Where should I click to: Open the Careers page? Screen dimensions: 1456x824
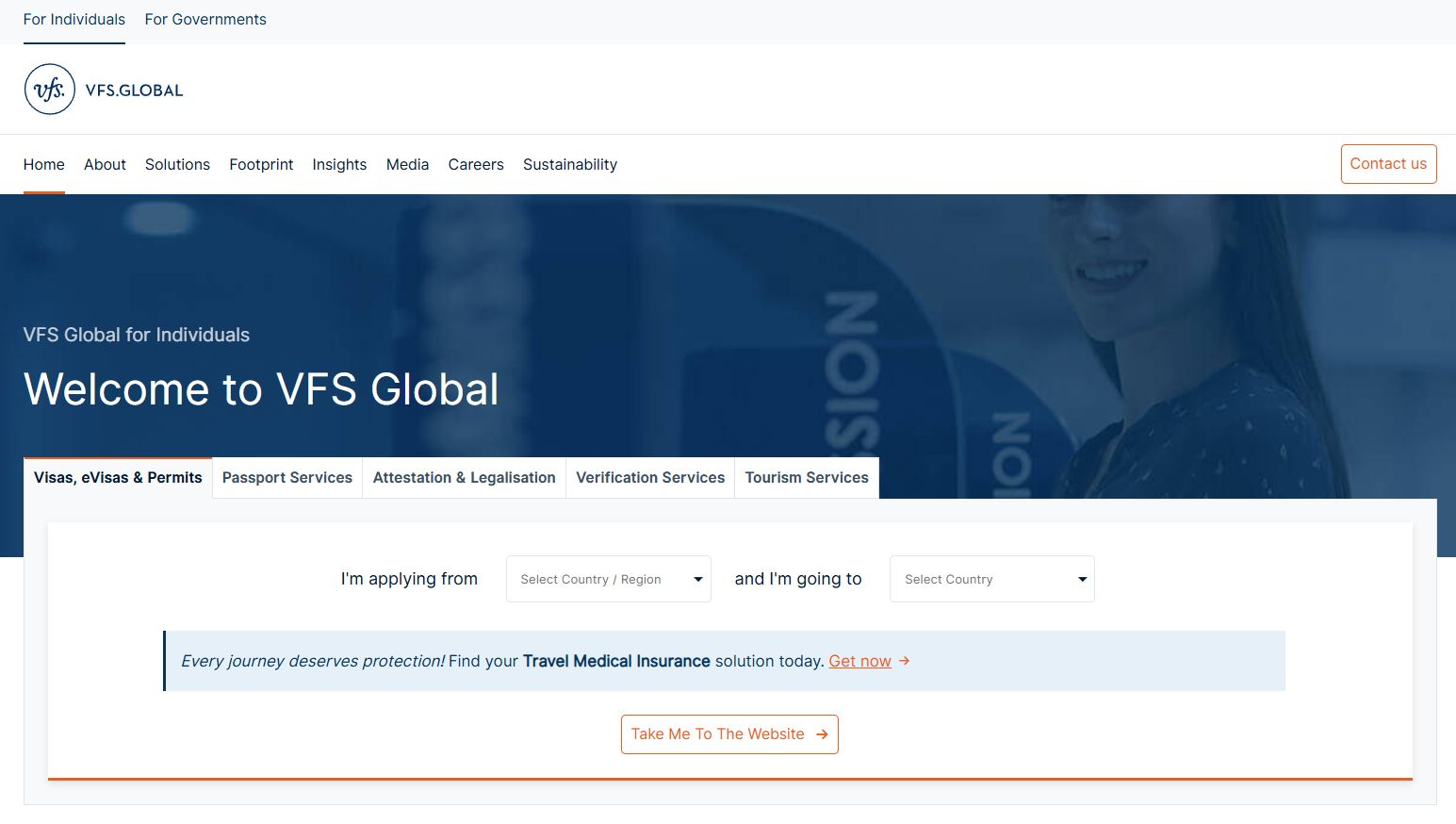[476, 164]
